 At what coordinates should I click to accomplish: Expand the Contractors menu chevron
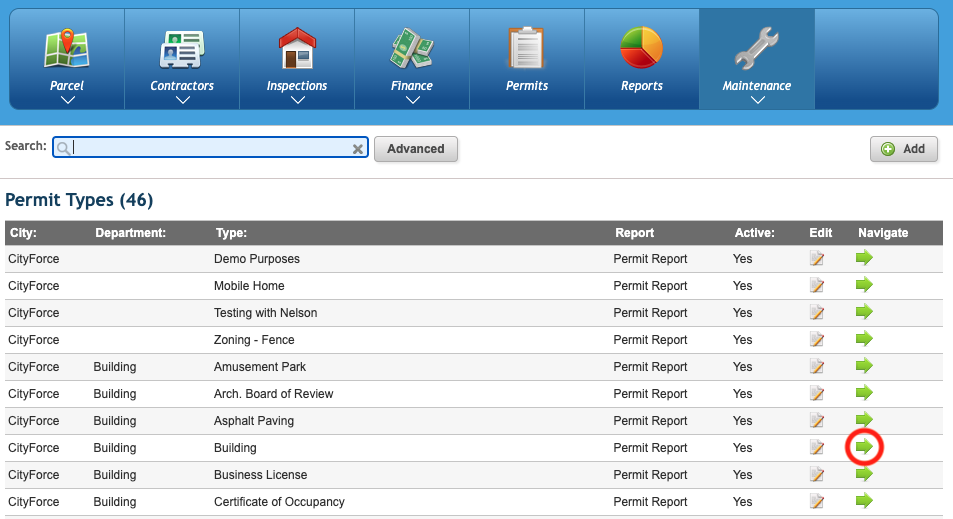[182, 100]
